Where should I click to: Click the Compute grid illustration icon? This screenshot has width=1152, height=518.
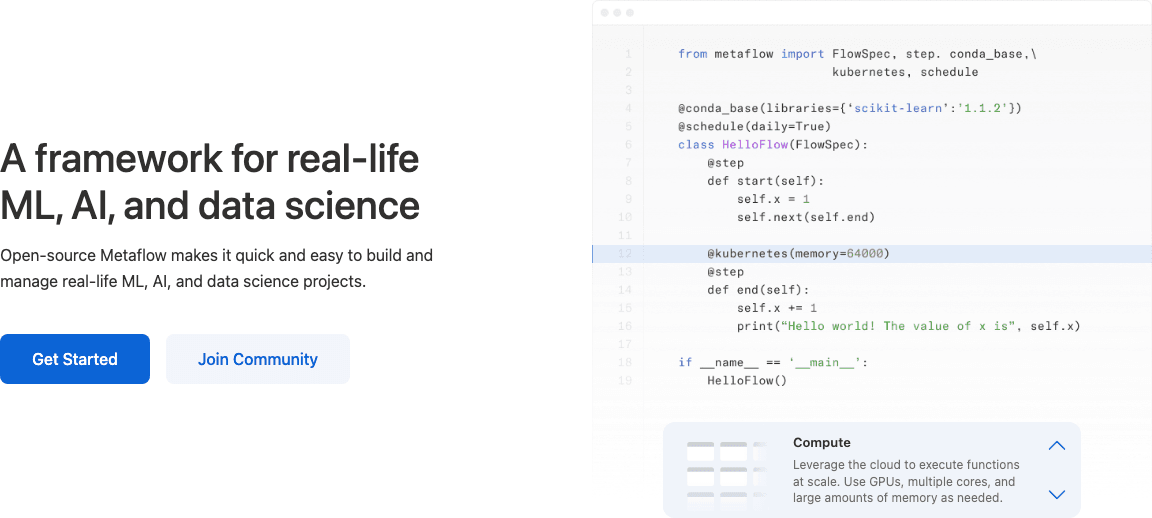coord(727,475)
